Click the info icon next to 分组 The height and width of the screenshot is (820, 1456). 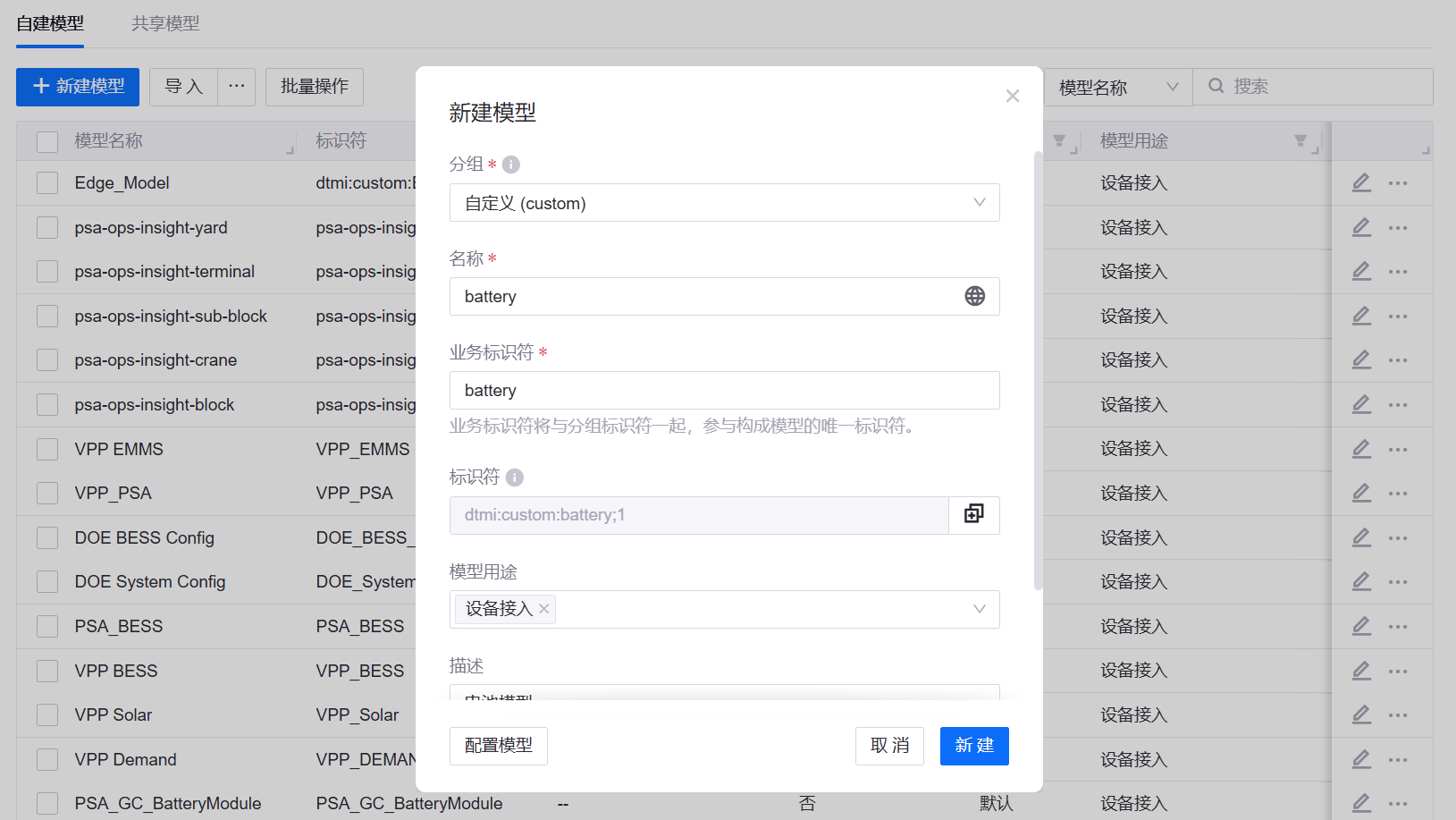click(x=511, y=165)
